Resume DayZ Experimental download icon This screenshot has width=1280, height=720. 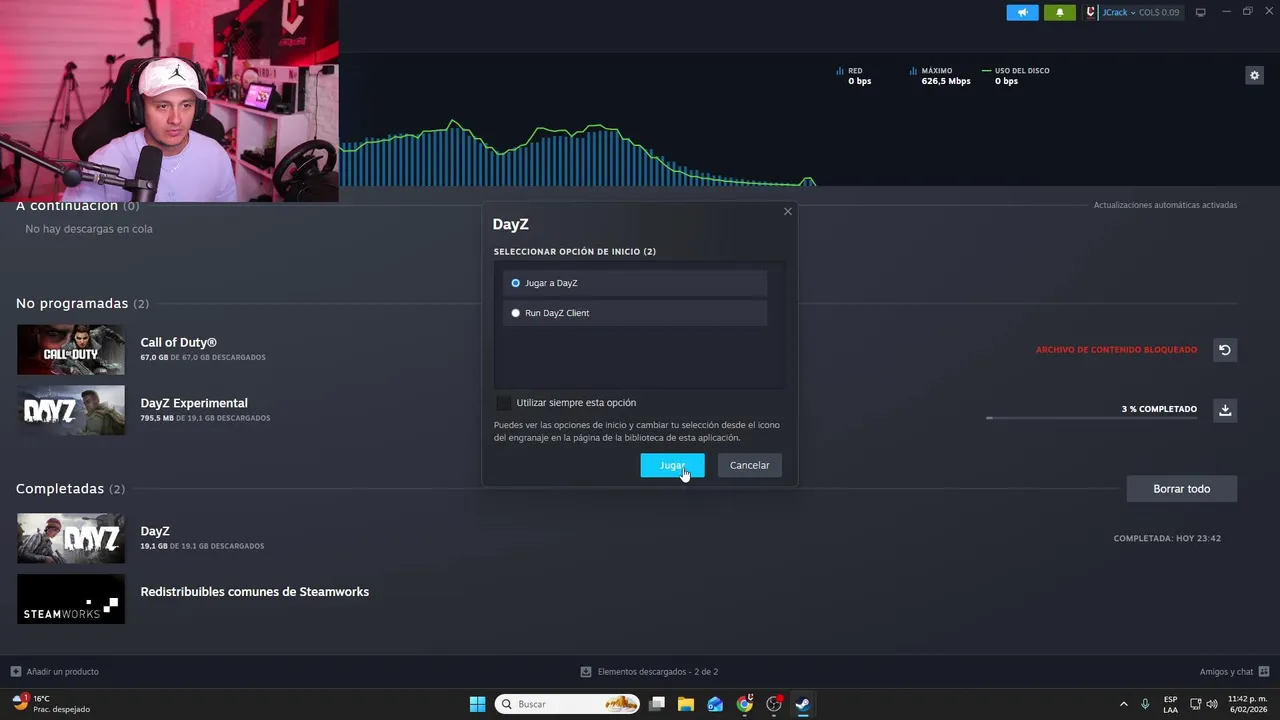coord(1225,410)
